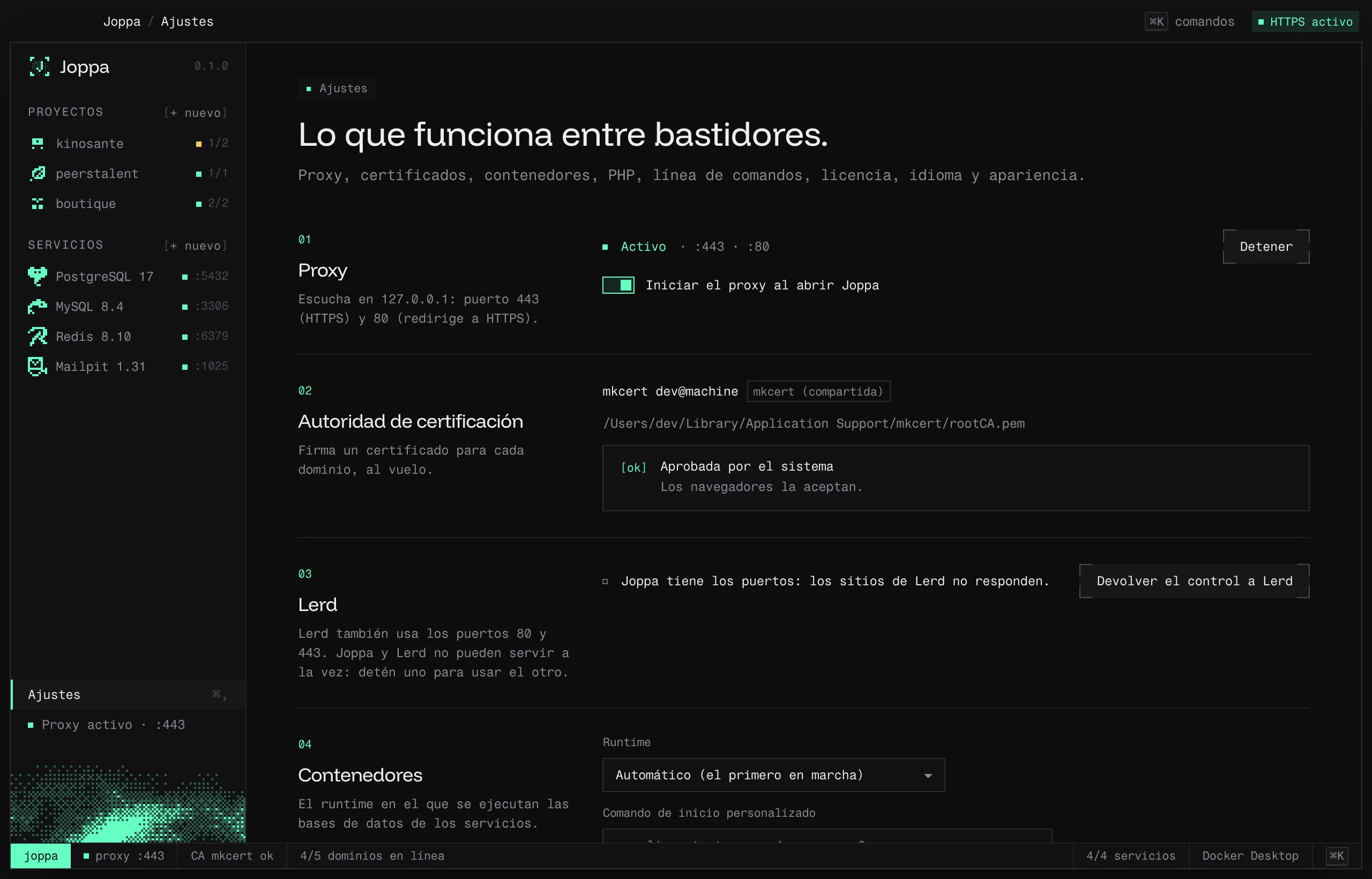Click the MySQL port ':3306'
This screenshot has height=879, width=1372.
pyautogui.click(x=212, y=307)
